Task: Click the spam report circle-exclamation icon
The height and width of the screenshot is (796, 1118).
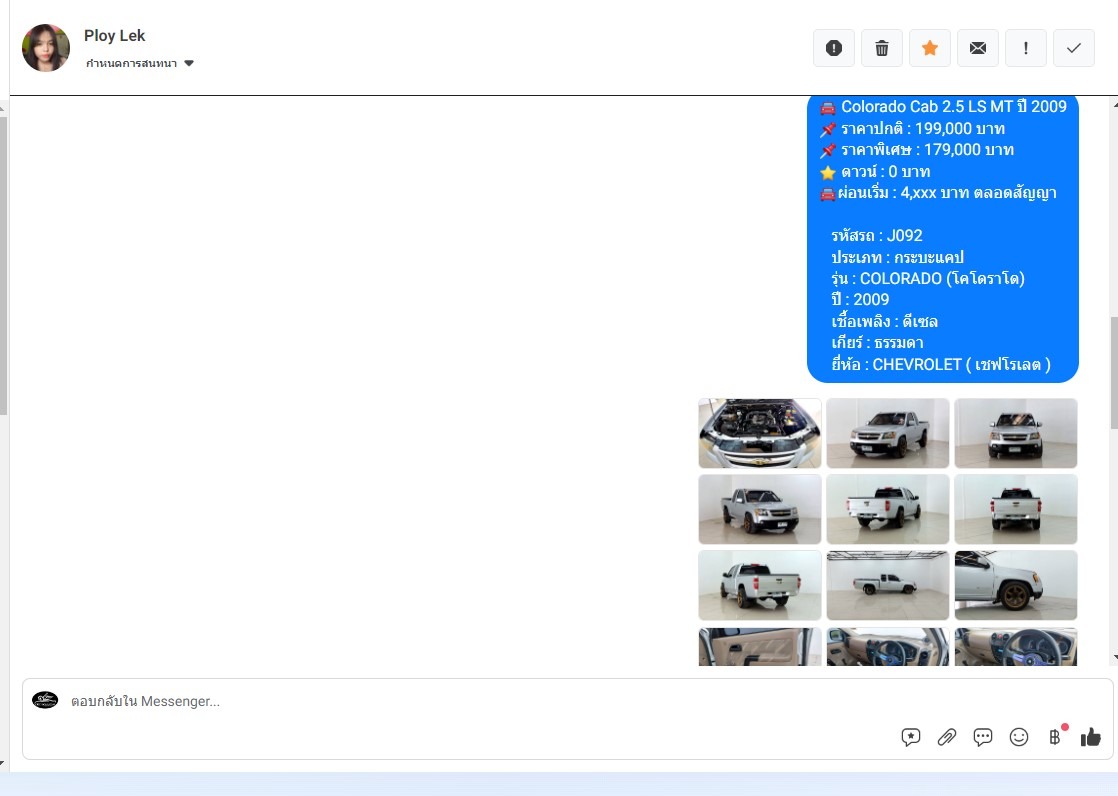Action: (x=834, y=48)
